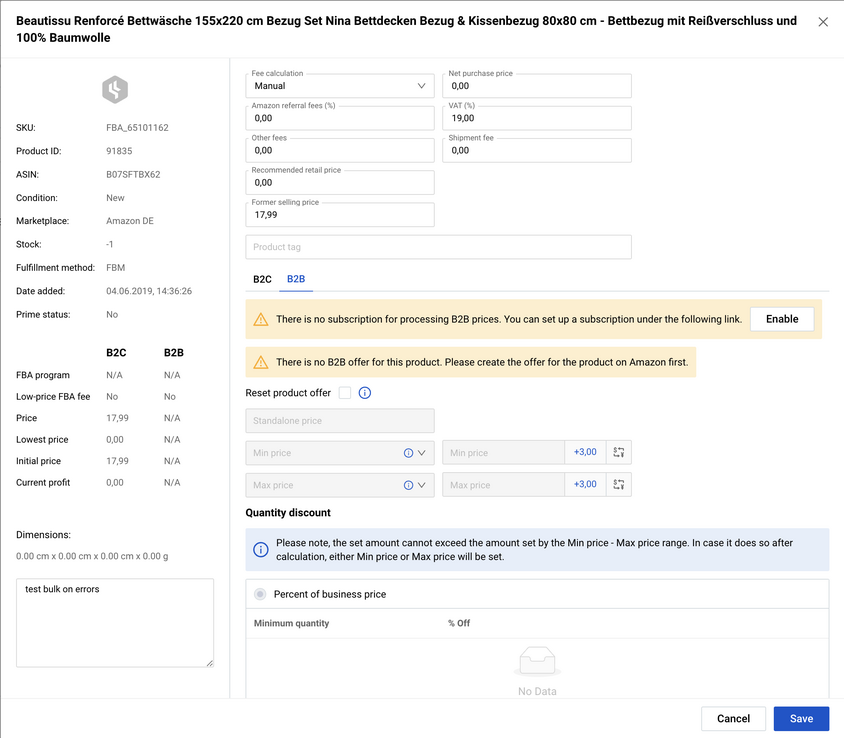Expand the Min price dropdown chevron
The width and height of the screenshot is (844, 738).
pos(421,453)
